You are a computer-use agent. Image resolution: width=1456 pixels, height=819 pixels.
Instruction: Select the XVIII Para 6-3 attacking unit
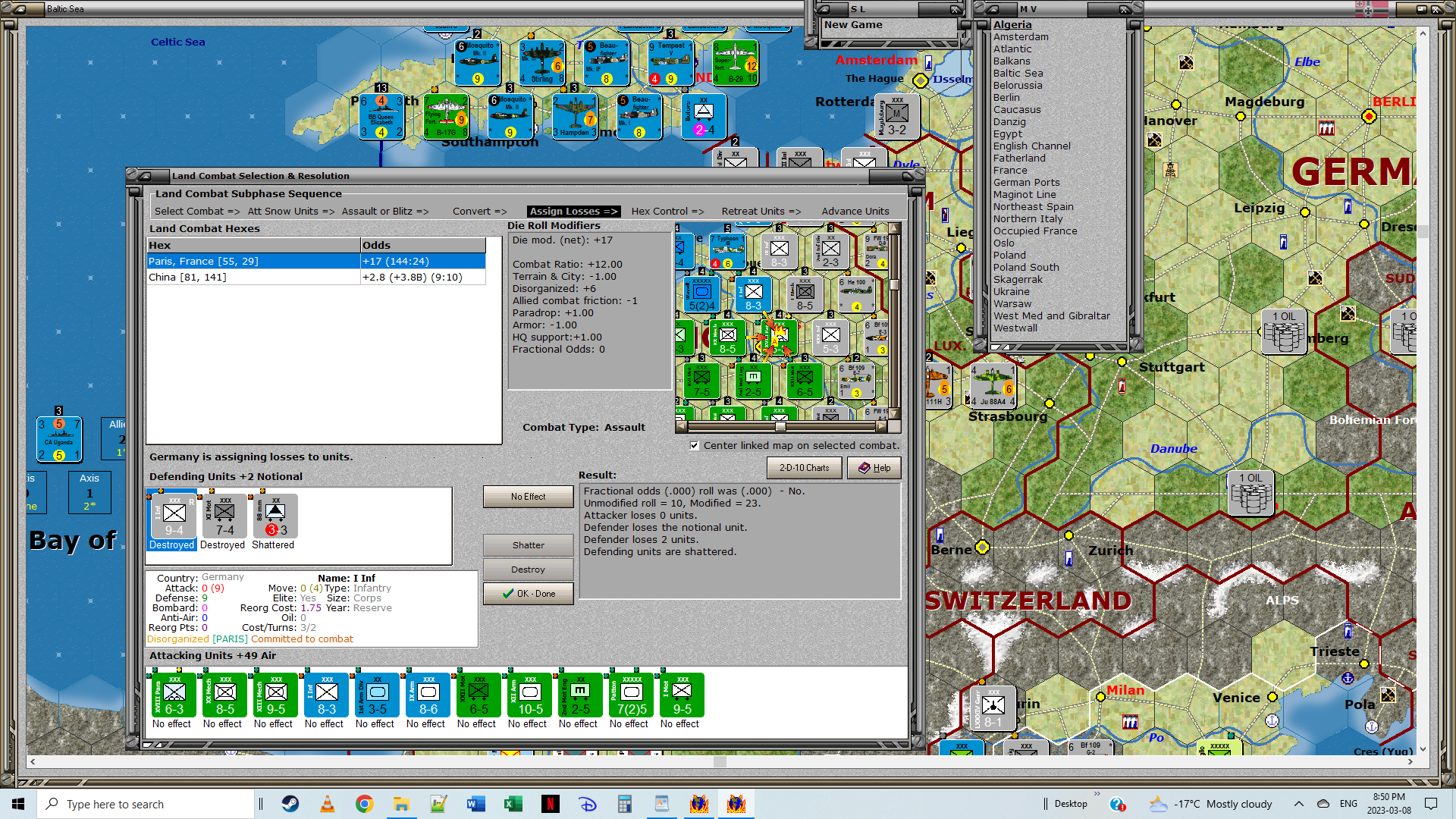[x=174, y=695]
